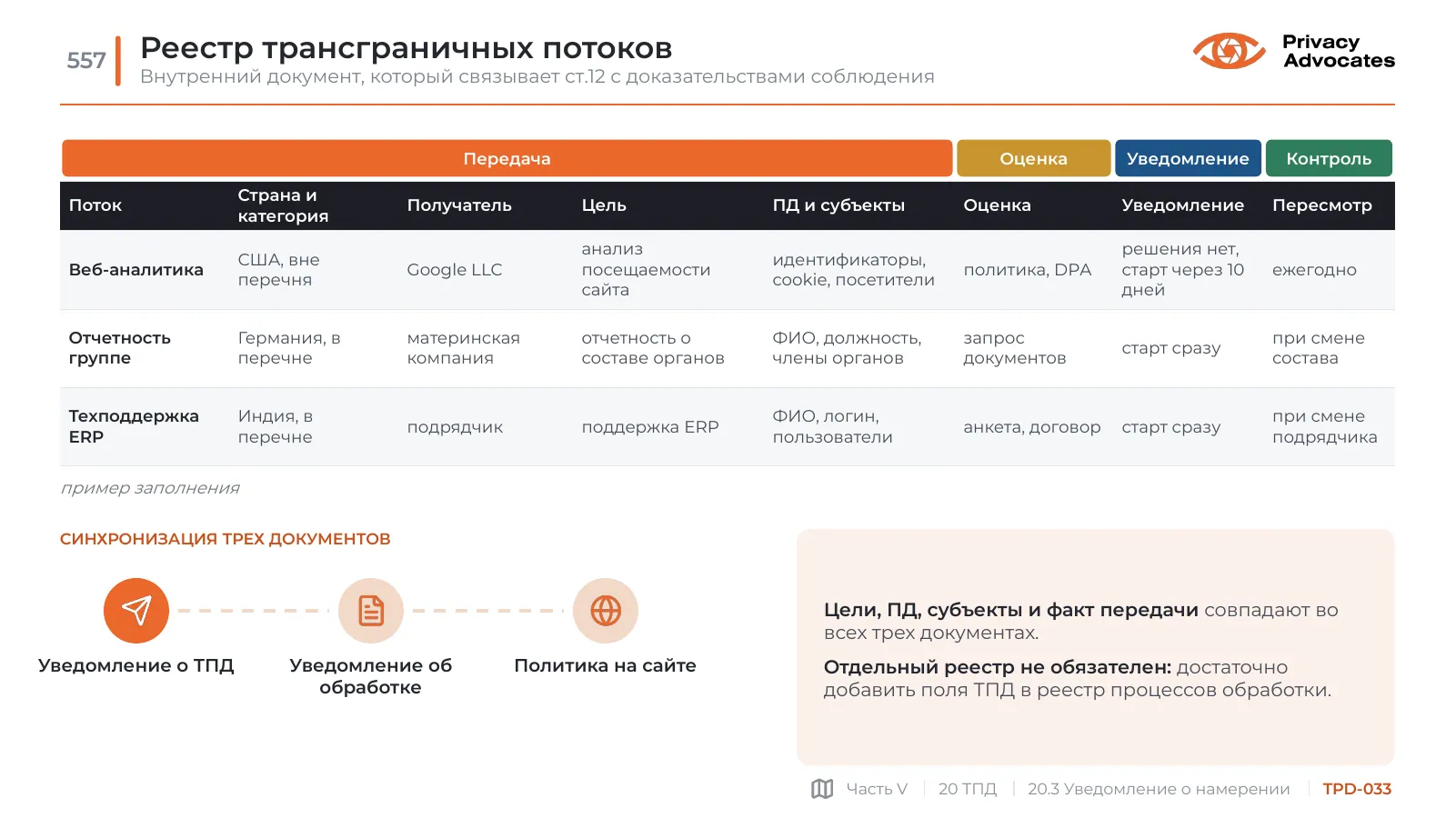Click the Privacy Advocates eye logo
This screenshot has width=1456, height=818.
click(1229, 51)
